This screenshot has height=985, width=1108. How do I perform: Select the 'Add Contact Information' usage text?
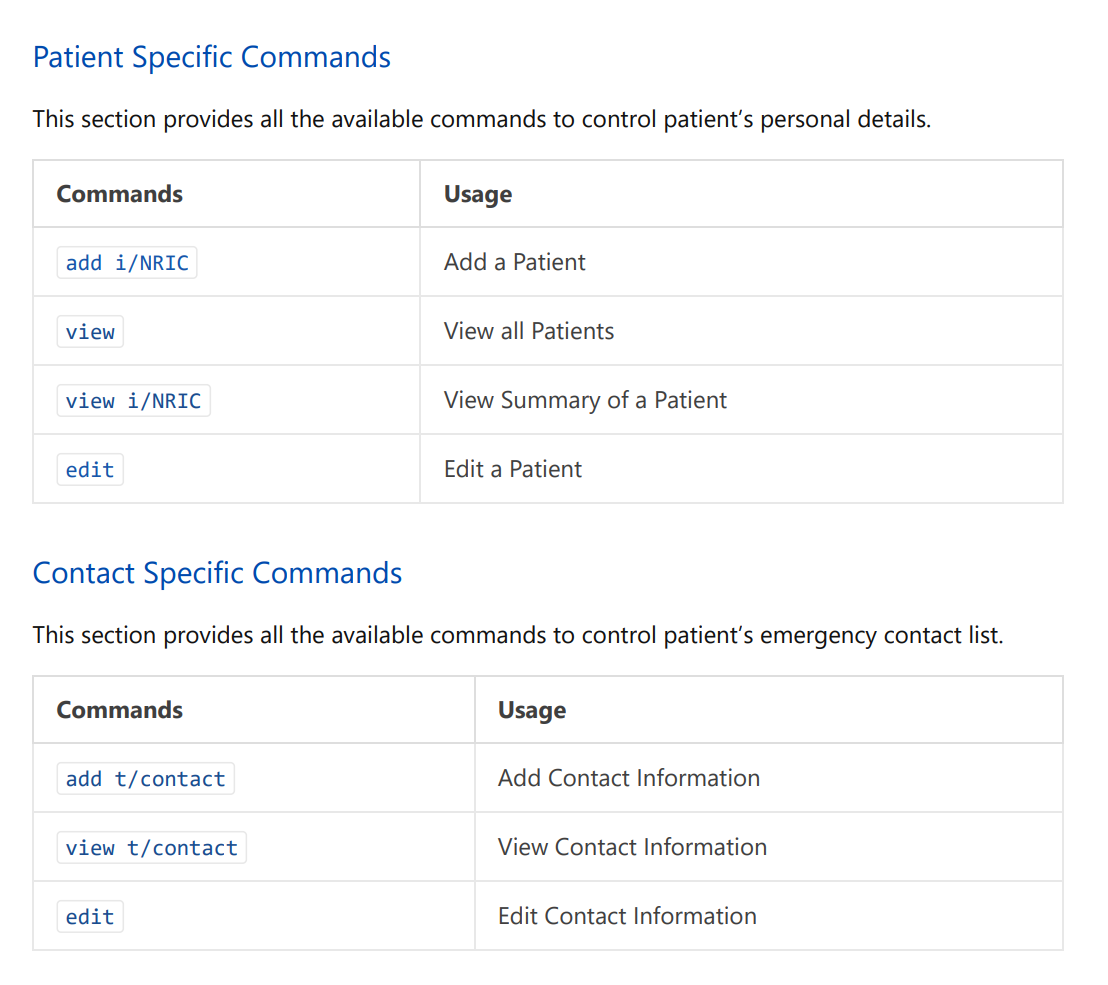click(628, 778)
